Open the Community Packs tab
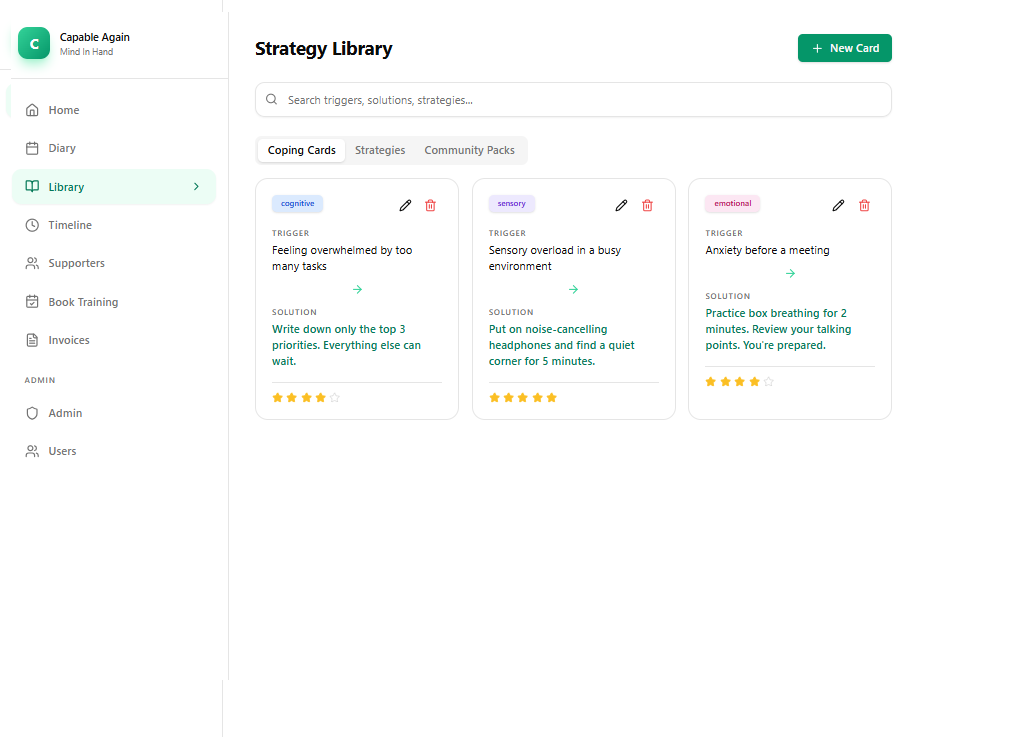 469,149
